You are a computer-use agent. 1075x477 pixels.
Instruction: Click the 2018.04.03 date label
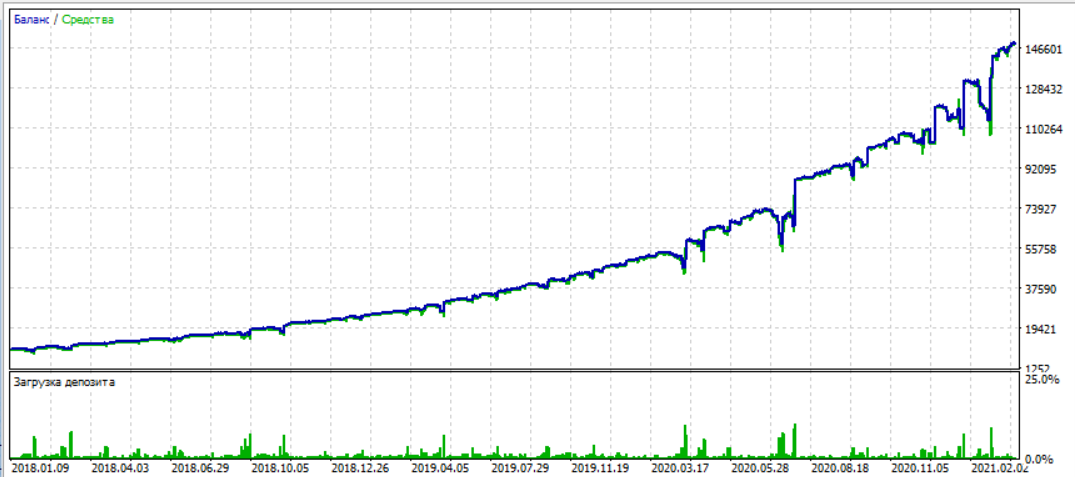point(120,469)
